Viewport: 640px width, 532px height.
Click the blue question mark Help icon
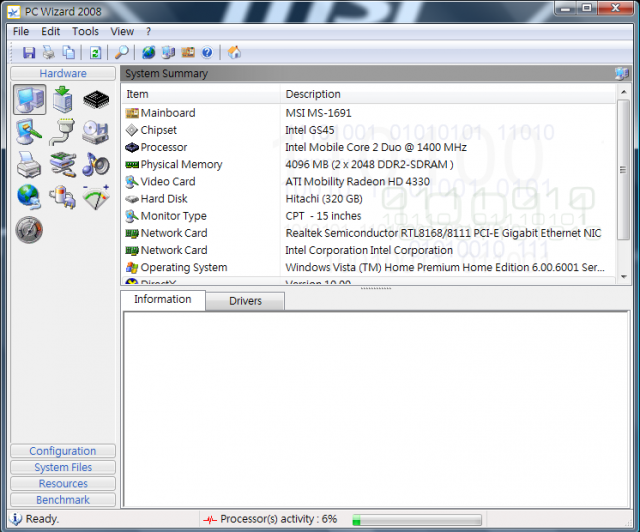tap(207, 52)
